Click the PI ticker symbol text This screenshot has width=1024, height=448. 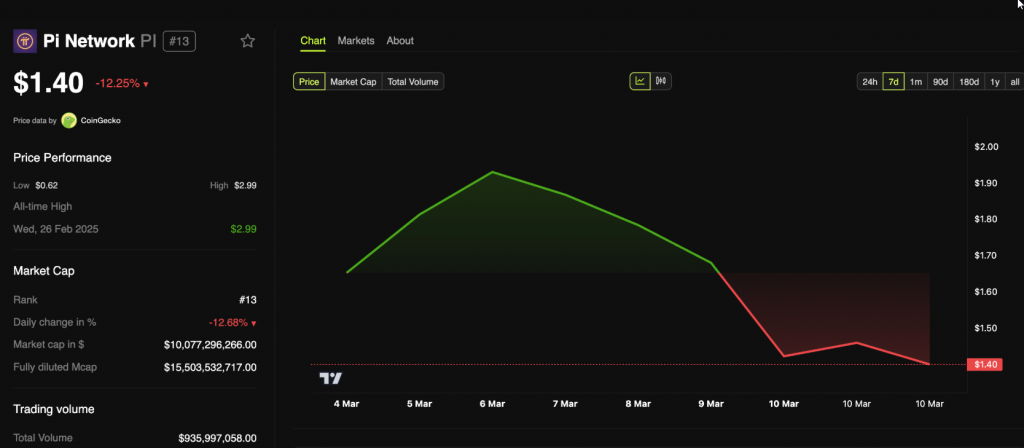148,42
